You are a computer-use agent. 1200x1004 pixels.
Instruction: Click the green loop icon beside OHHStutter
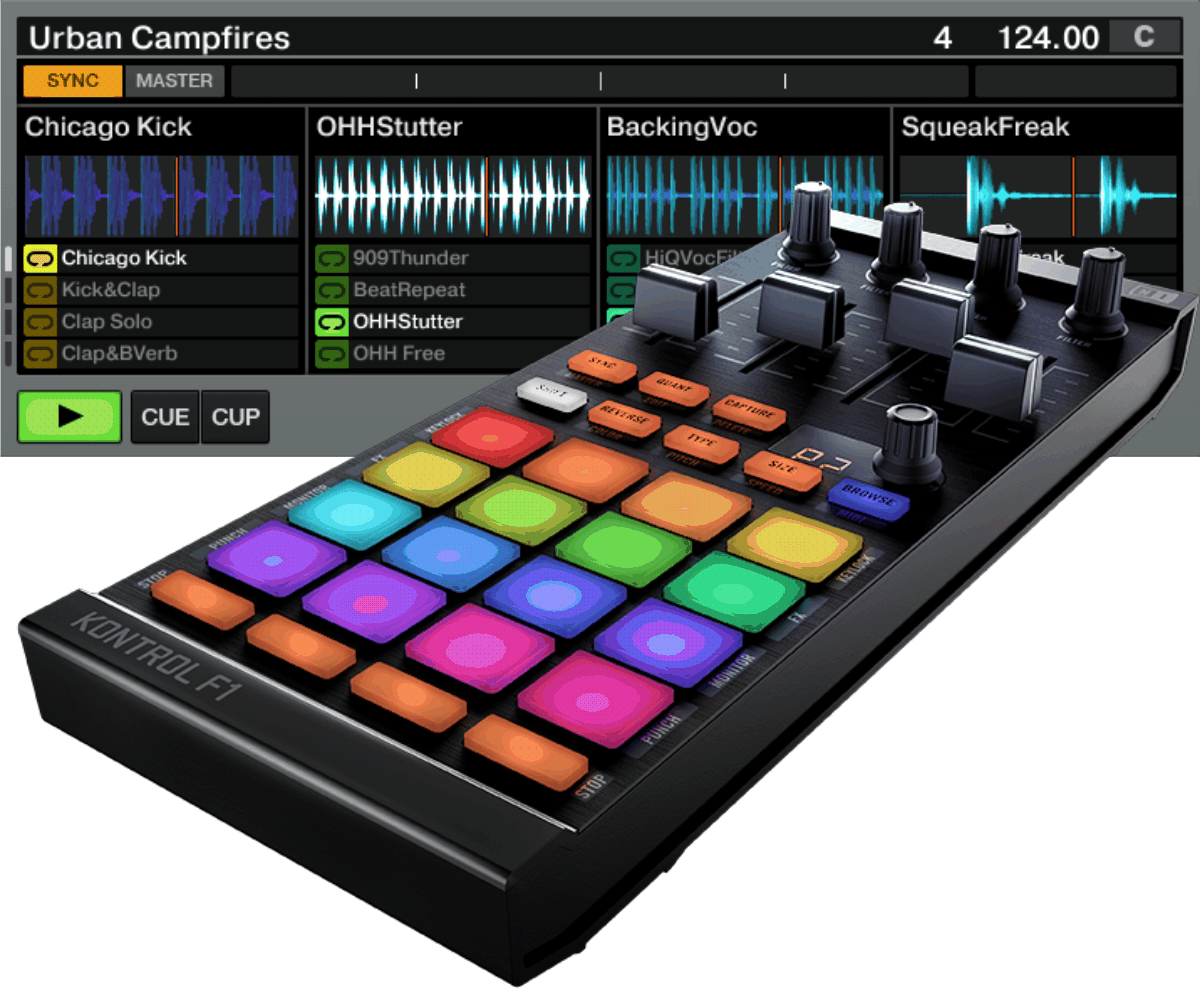coord(333,322)
